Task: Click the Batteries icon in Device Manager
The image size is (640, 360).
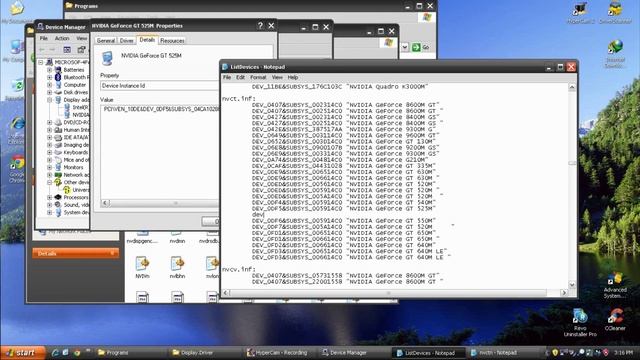Action: click(x=58, y=70)
